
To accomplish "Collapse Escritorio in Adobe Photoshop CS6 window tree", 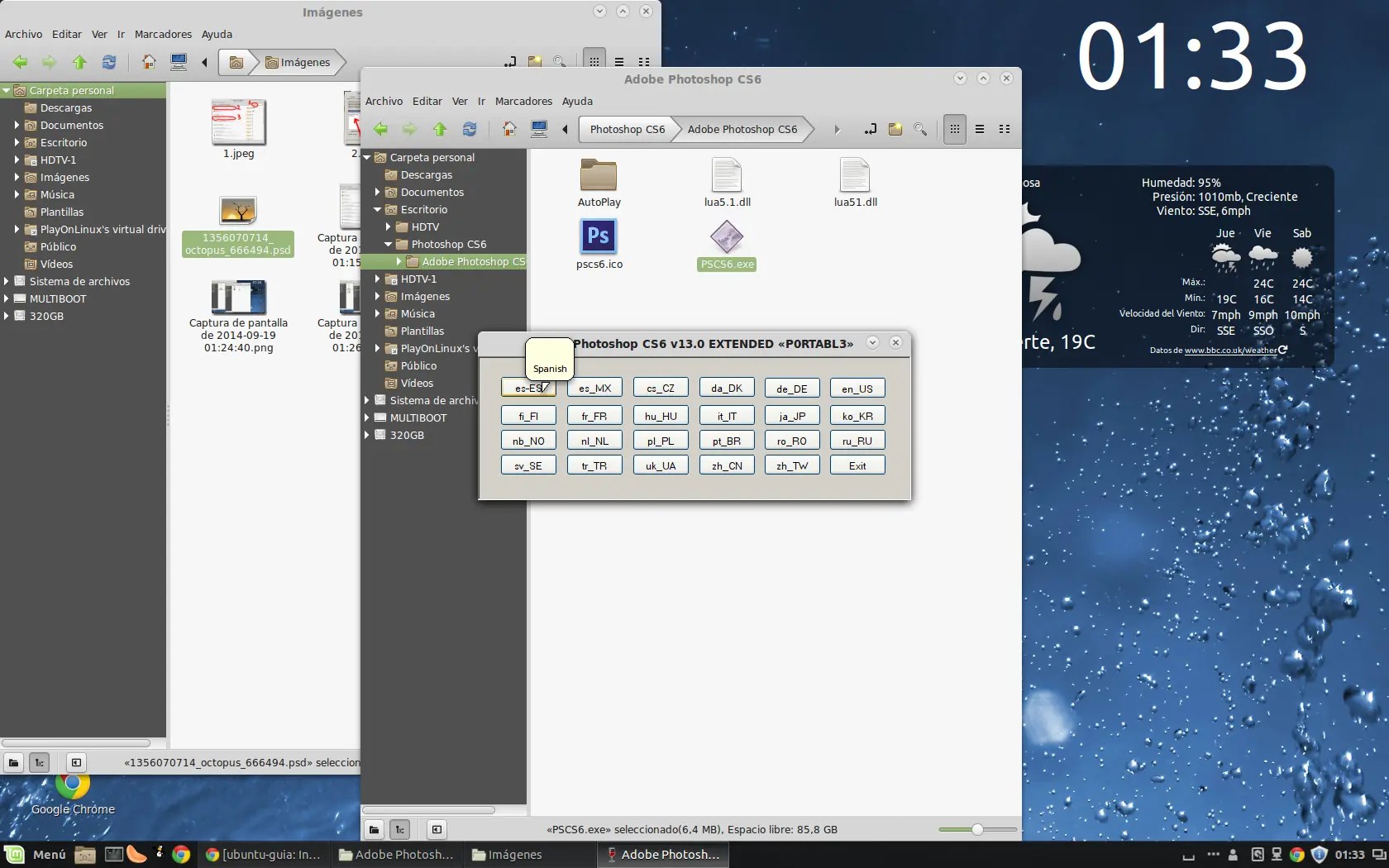I will click(378, 209).
